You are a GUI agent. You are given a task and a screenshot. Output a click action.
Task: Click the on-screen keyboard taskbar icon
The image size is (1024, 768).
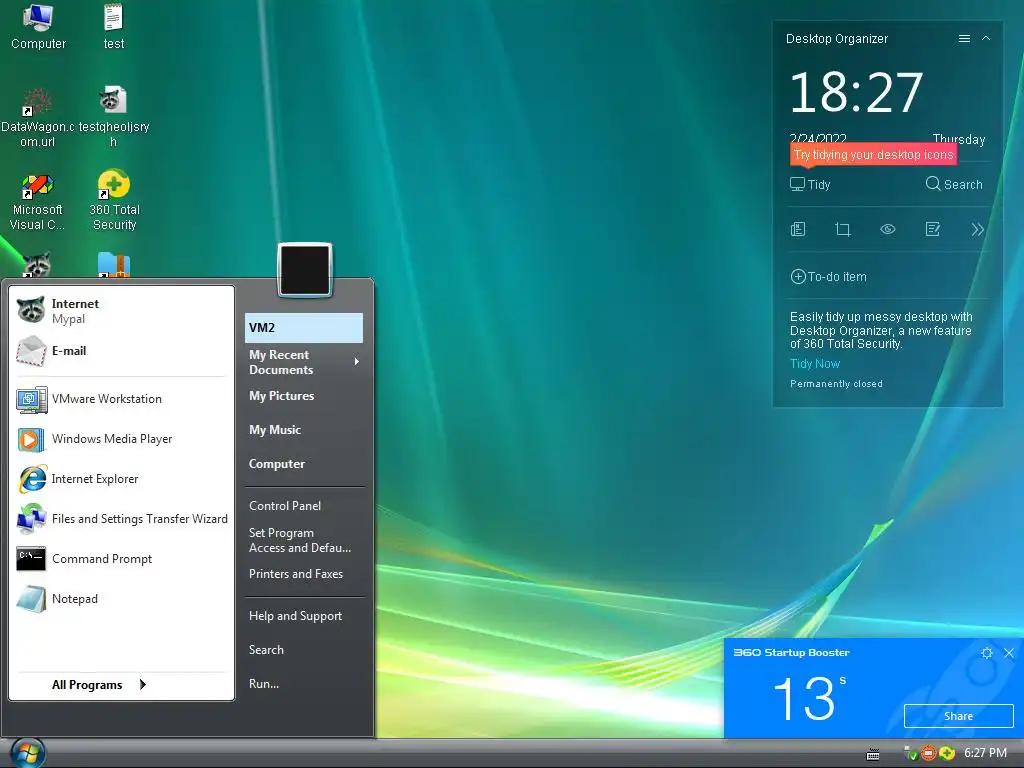(x=872, y=754)
